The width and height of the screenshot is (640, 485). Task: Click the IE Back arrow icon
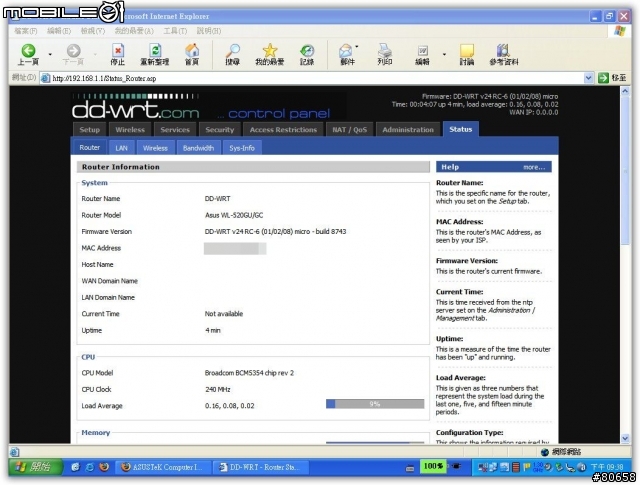pyautogui.click(x=28, y=51)
